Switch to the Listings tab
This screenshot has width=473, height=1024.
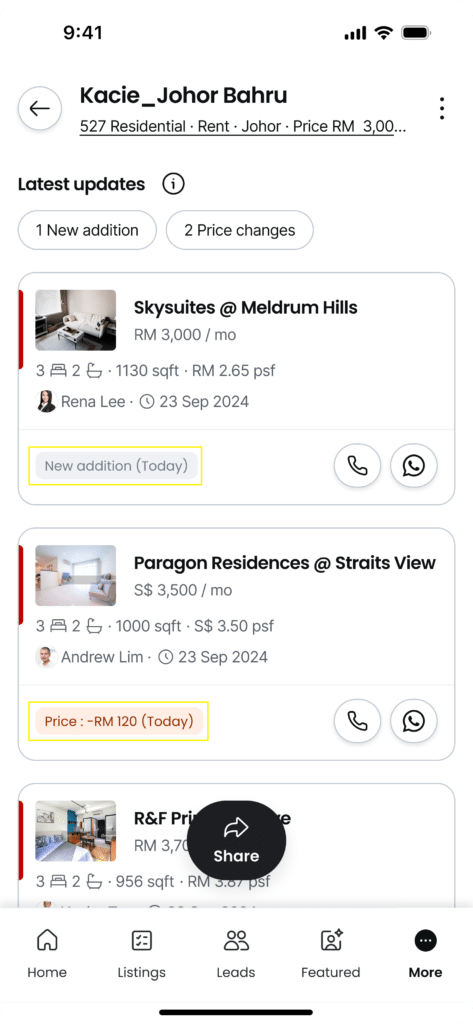142,954
